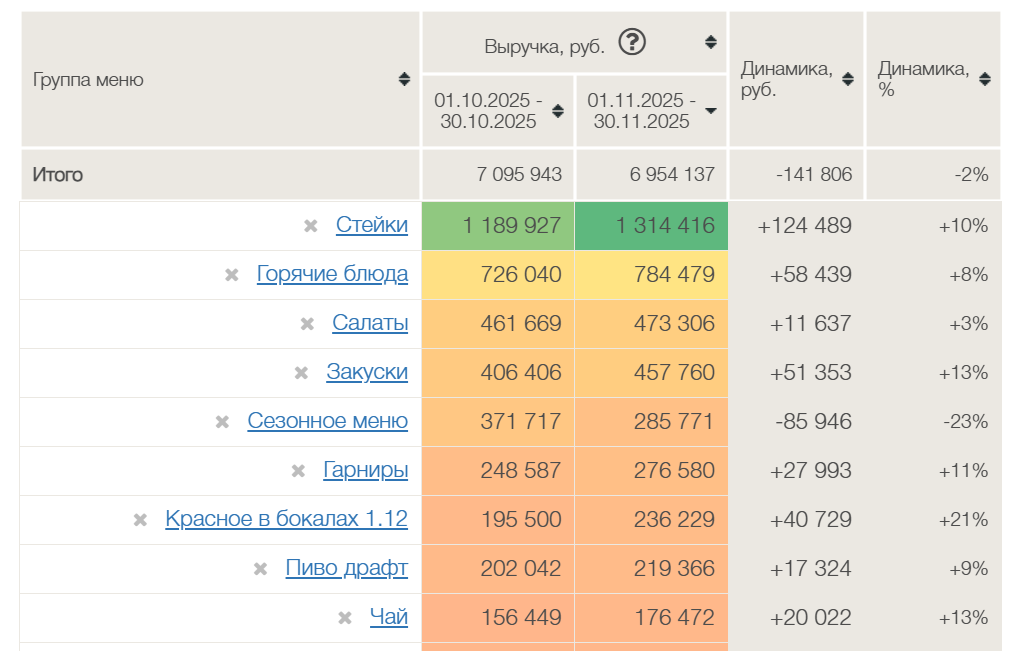1009x651 pixels.
Task: Remove the Пиво драфт row with x icon
Action: (x=261, y=569)
